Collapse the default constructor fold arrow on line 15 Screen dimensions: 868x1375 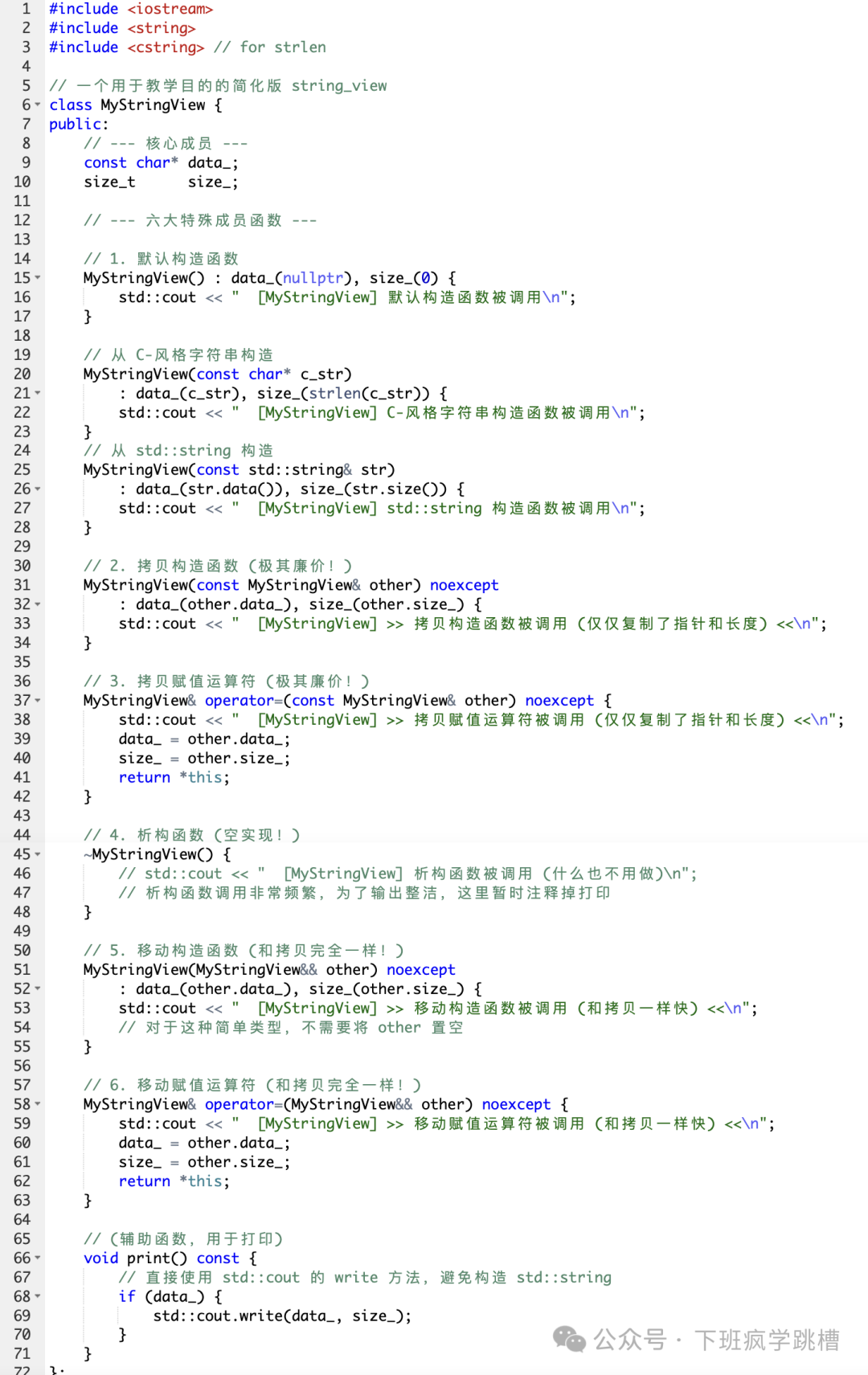[37, 278]
